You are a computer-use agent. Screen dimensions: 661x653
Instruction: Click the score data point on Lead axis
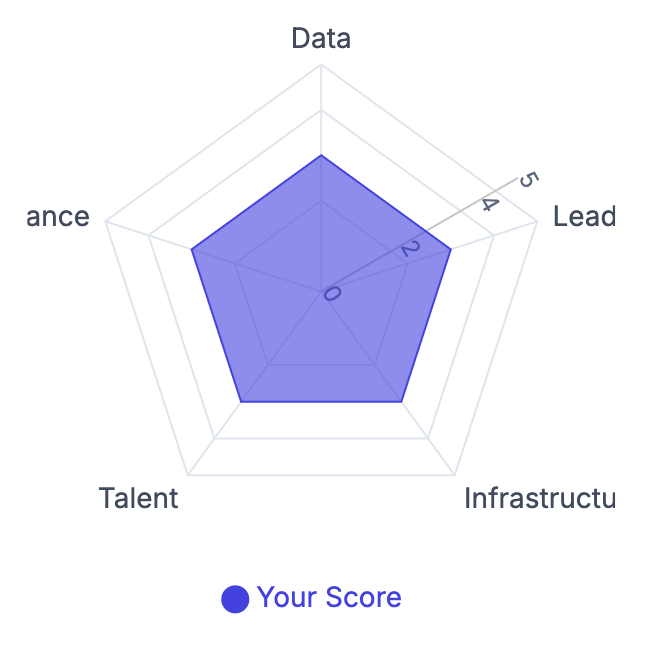[x=451, y=250]
